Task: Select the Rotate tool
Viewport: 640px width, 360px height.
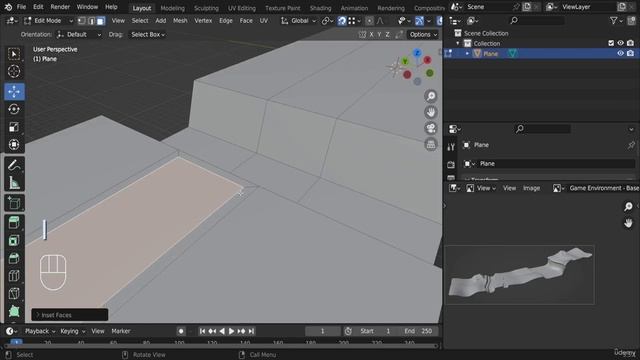Action: 14,109
